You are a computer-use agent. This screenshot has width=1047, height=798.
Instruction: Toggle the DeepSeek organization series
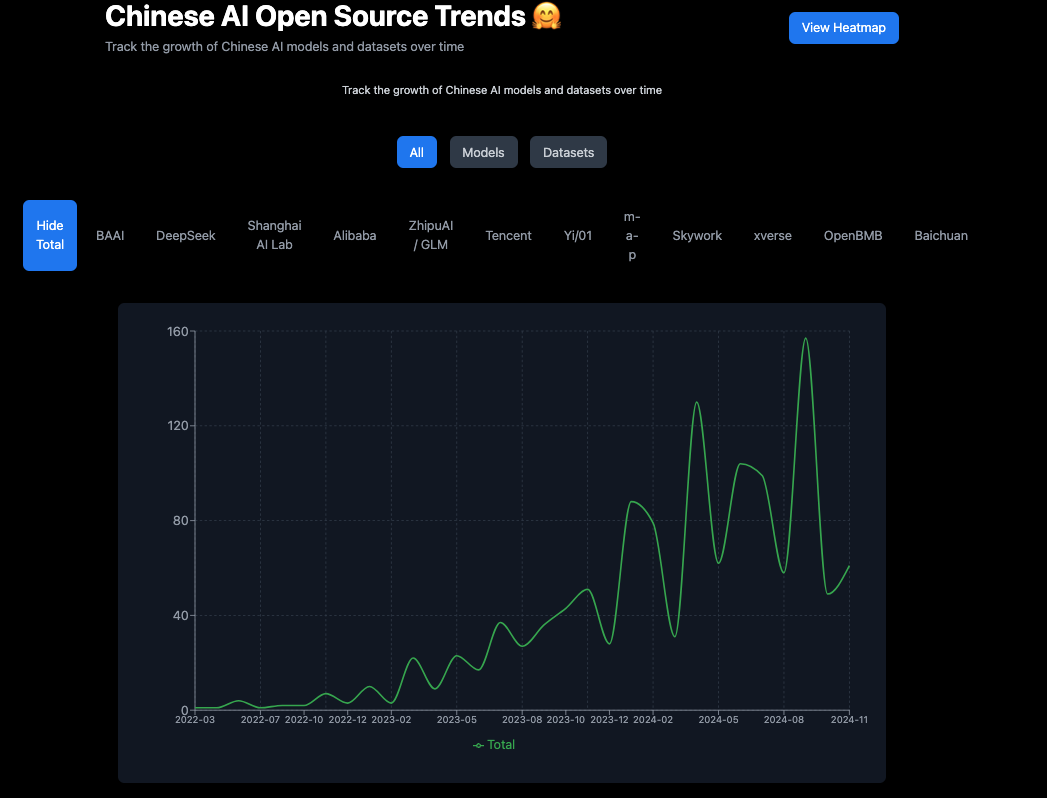[186, 236]
